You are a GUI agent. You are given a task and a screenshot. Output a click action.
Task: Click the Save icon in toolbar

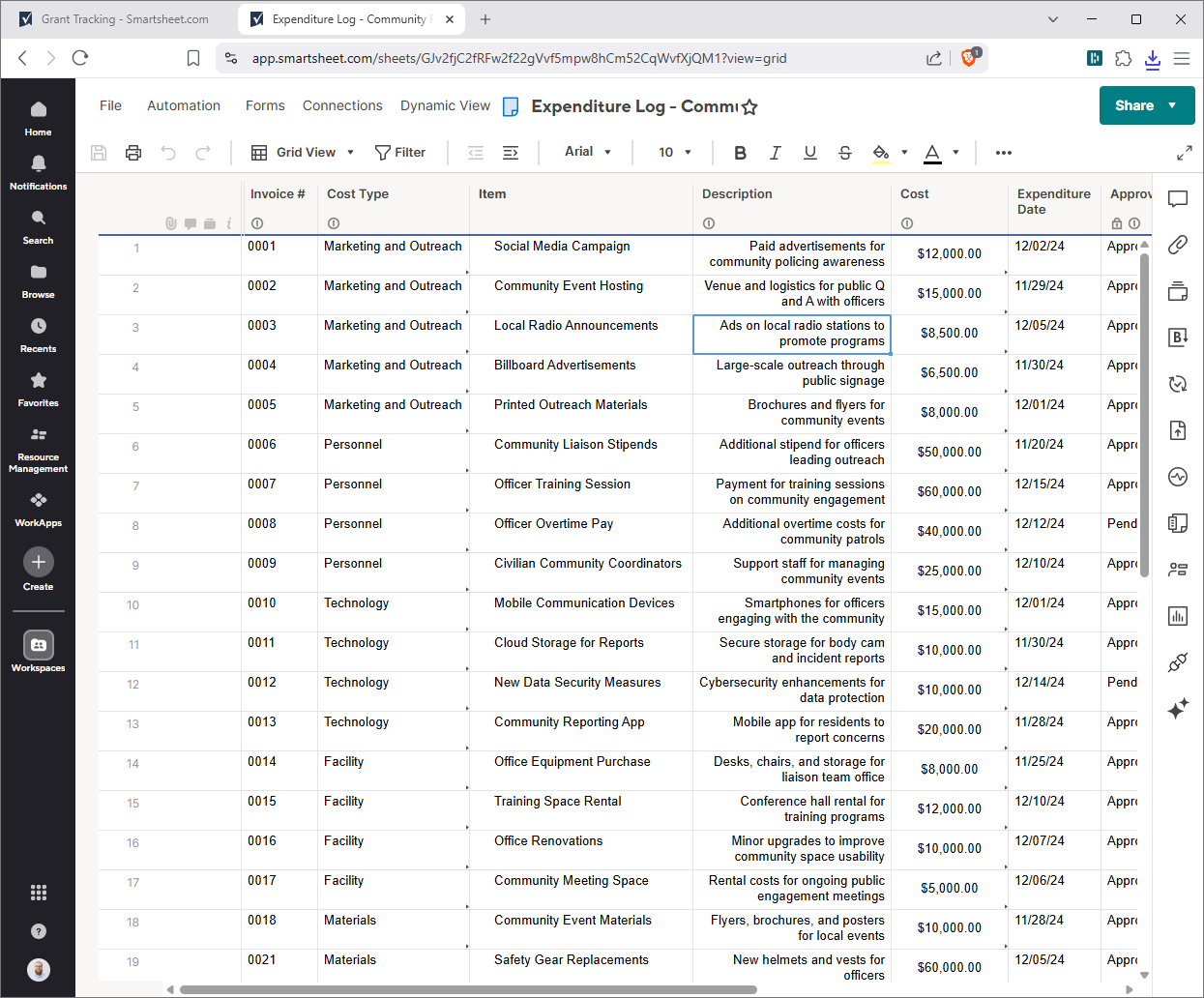click(x=99, y=153)
